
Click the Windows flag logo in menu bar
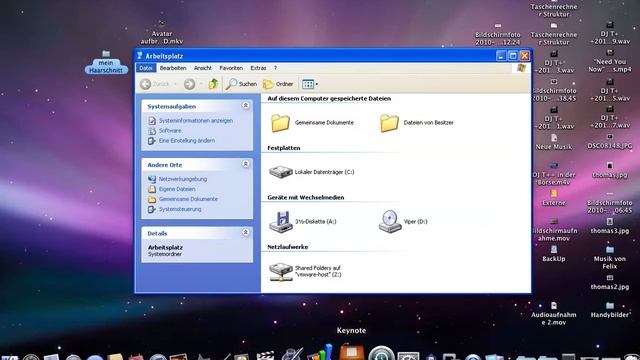click(x=521, y=68)
